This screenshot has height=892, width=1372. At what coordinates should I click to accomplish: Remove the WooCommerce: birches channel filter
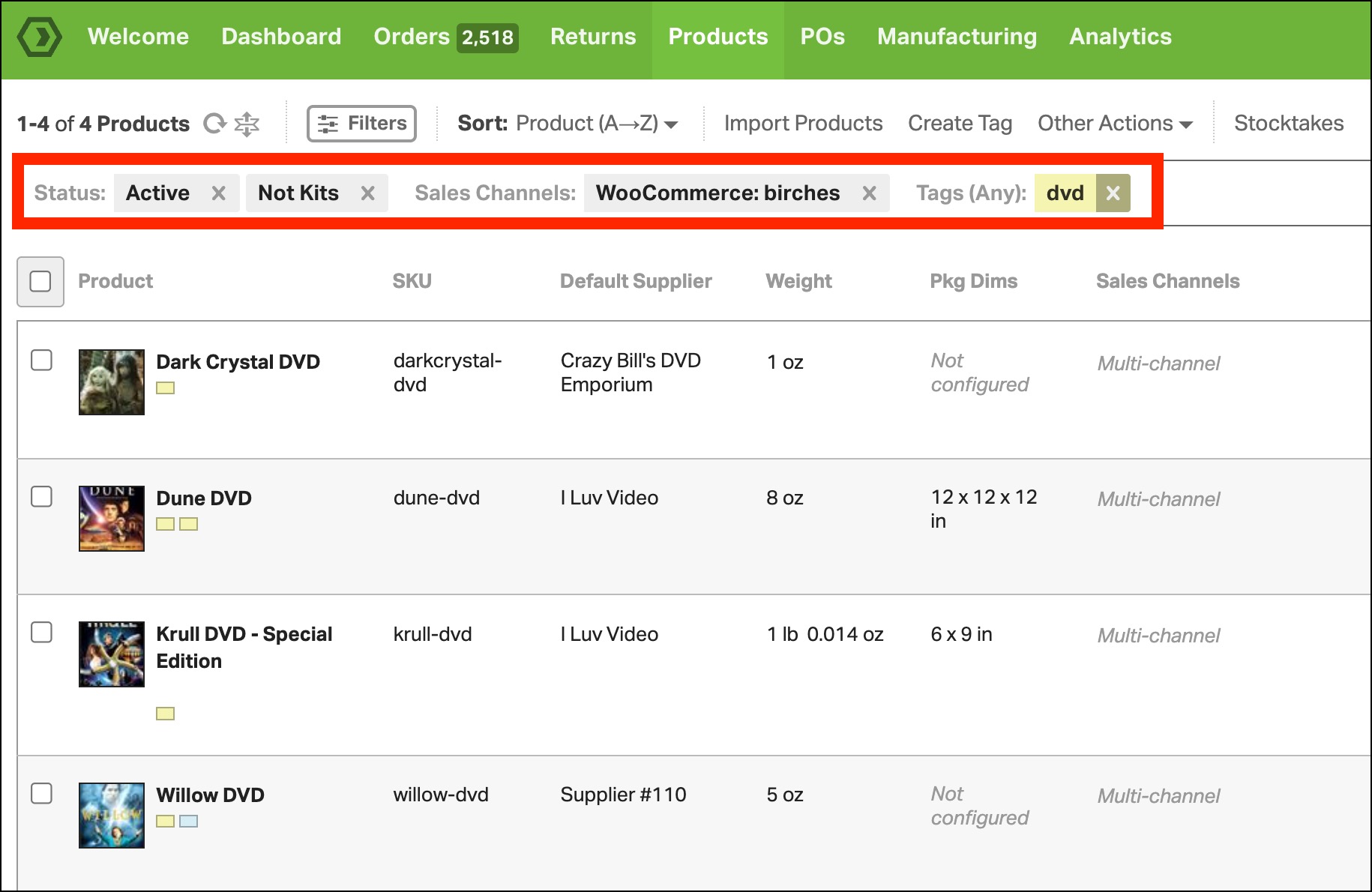pyautogui.click(x=869, y=193)
